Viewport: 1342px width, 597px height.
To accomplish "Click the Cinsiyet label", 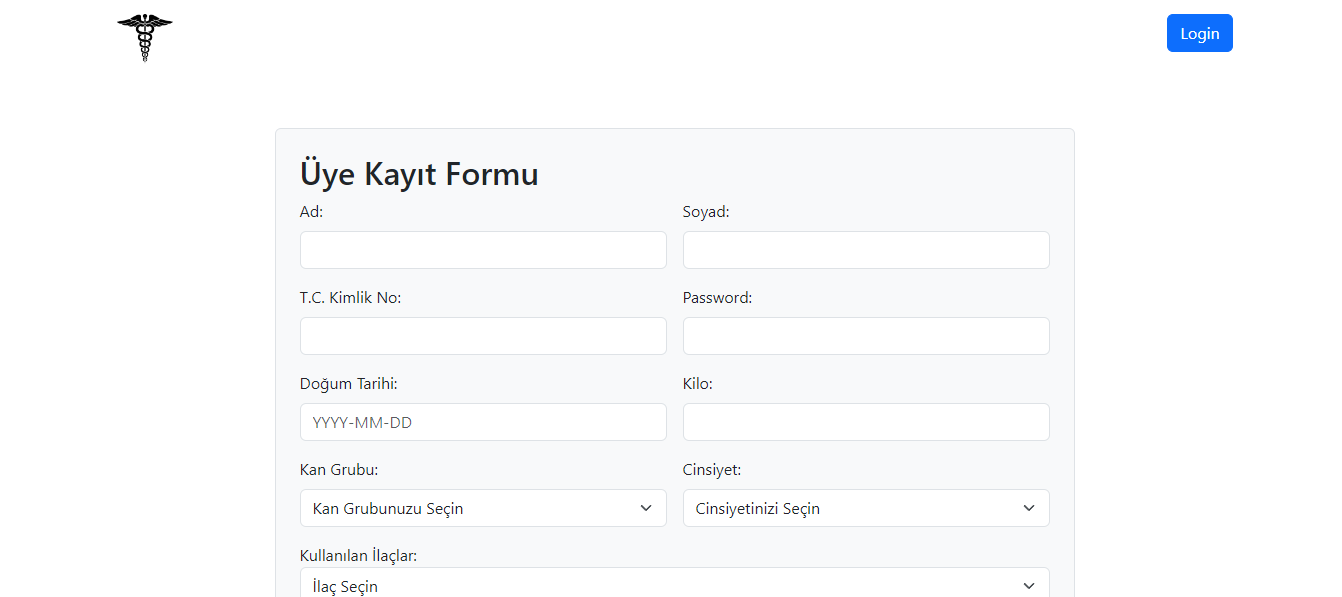I will pos(712,470).
